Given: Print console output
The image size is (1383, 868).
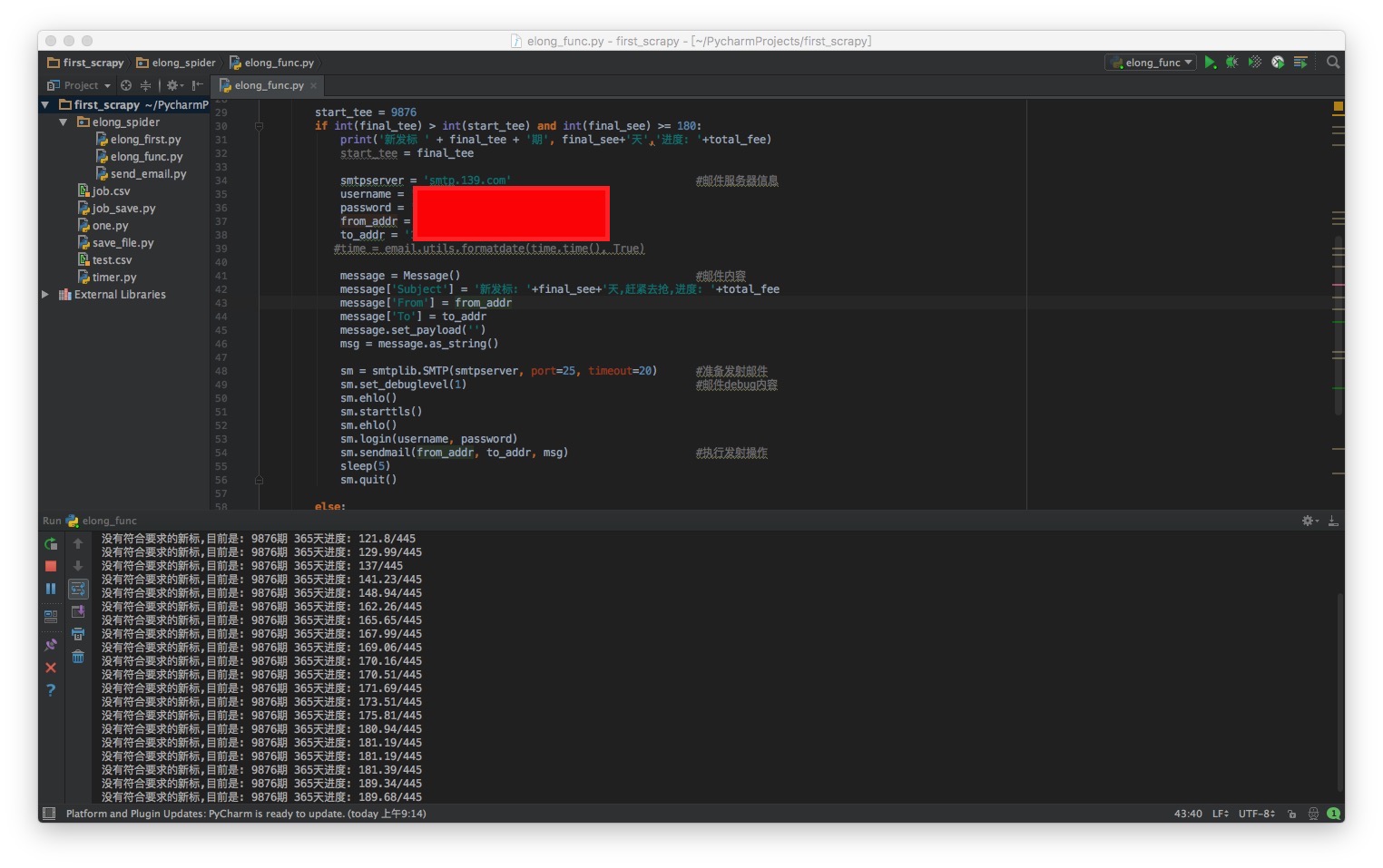Looking at the screenshot, I should pyautogui.click(x=78, y=634).
